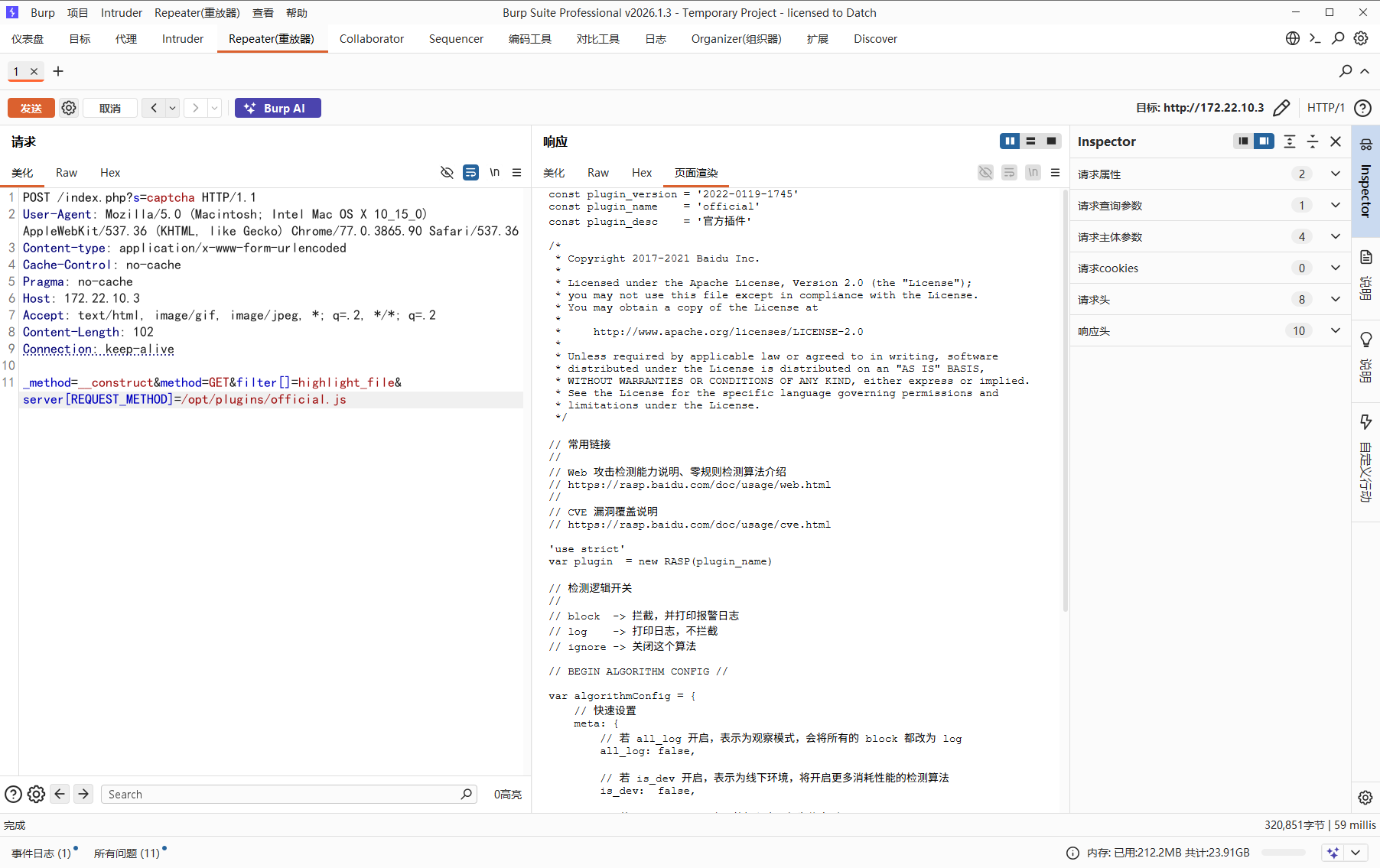This screenshot has height=868, width=1380.
Task: Switch response view to Raw tab
Action: pyautogui.click(x=598, y=173)
